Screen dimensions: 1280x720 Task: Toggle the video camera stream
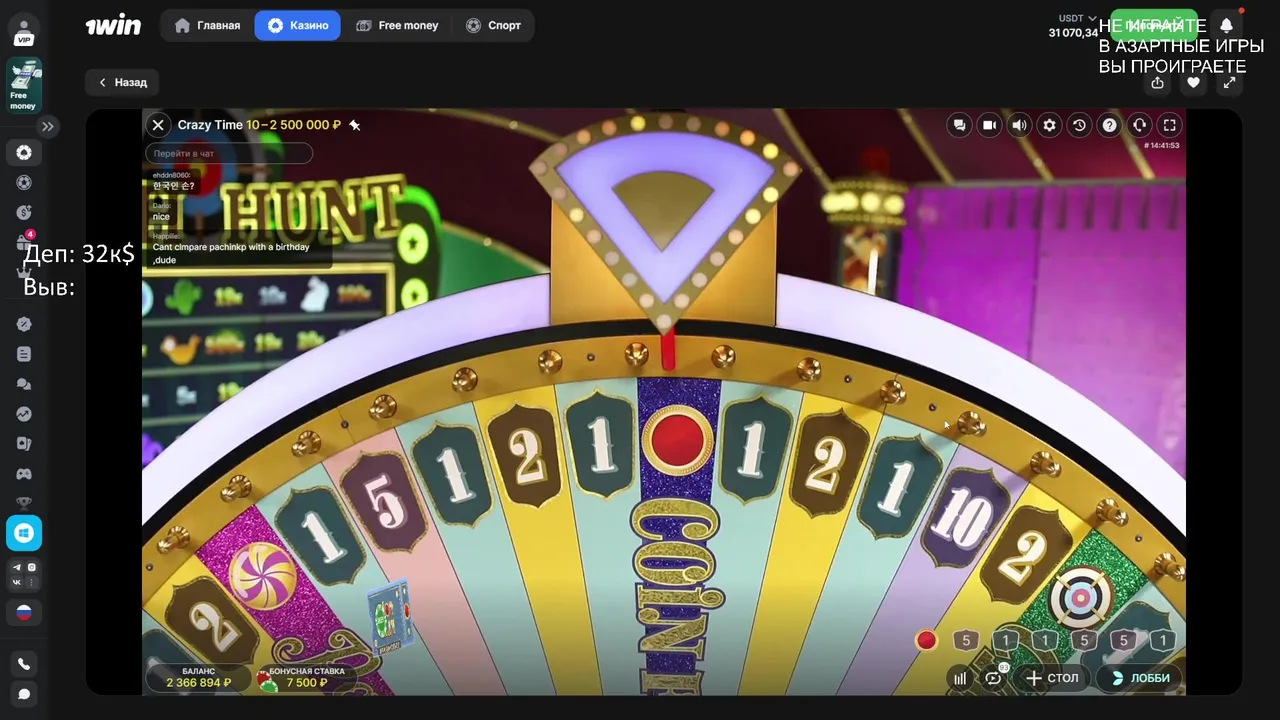(989, 125)
